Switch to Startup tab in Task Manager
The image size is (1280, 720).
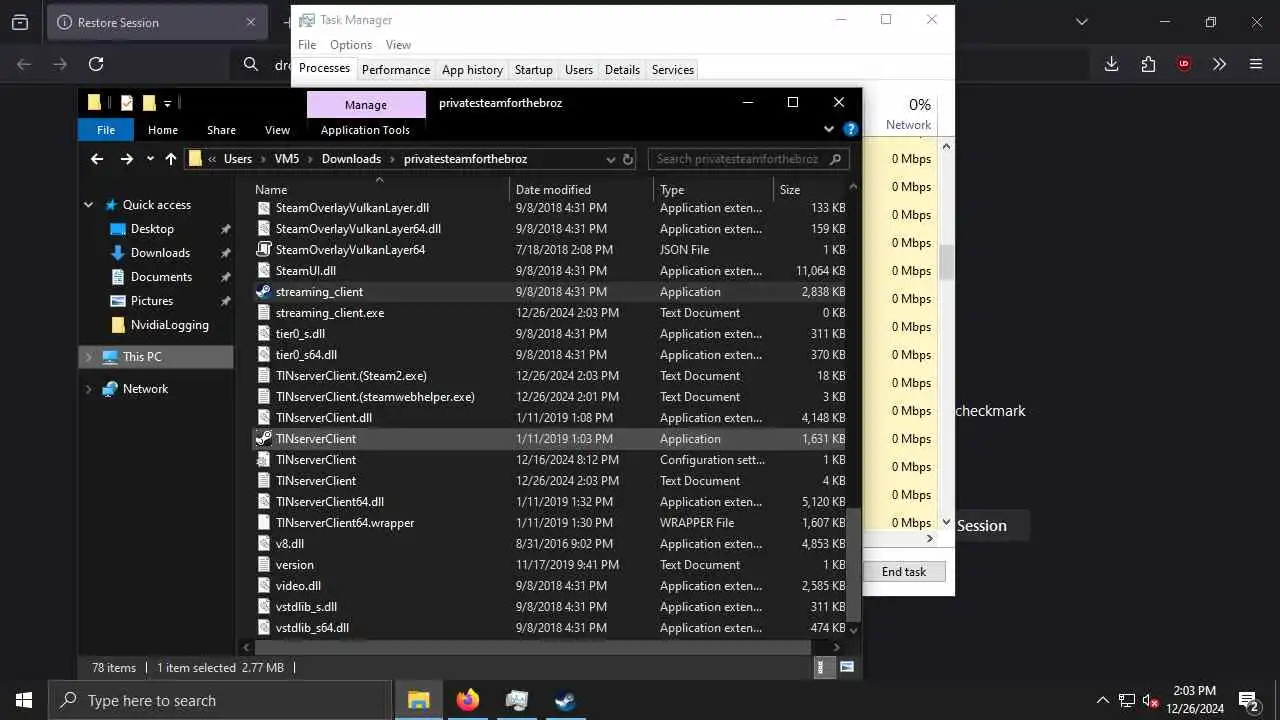click(x=533, y=70)
